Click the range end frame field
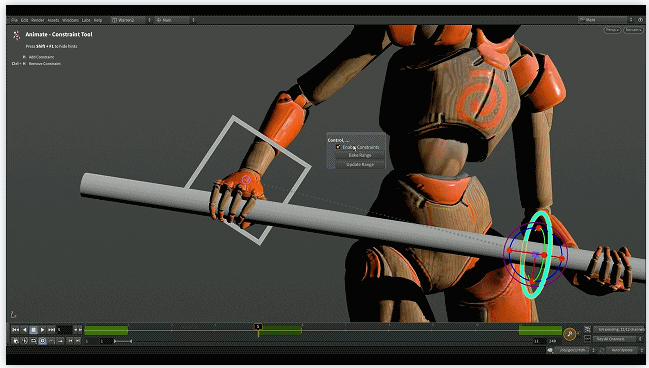The height and width of the screenshot is (368, 649). point(539,341)
